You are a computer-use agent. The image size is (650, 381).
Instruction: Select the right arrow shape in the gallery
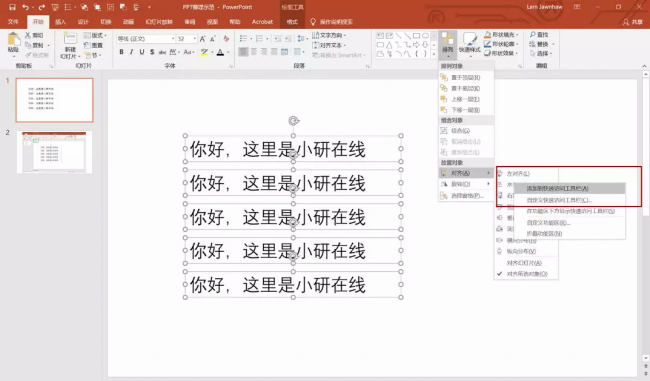(416, 45)
